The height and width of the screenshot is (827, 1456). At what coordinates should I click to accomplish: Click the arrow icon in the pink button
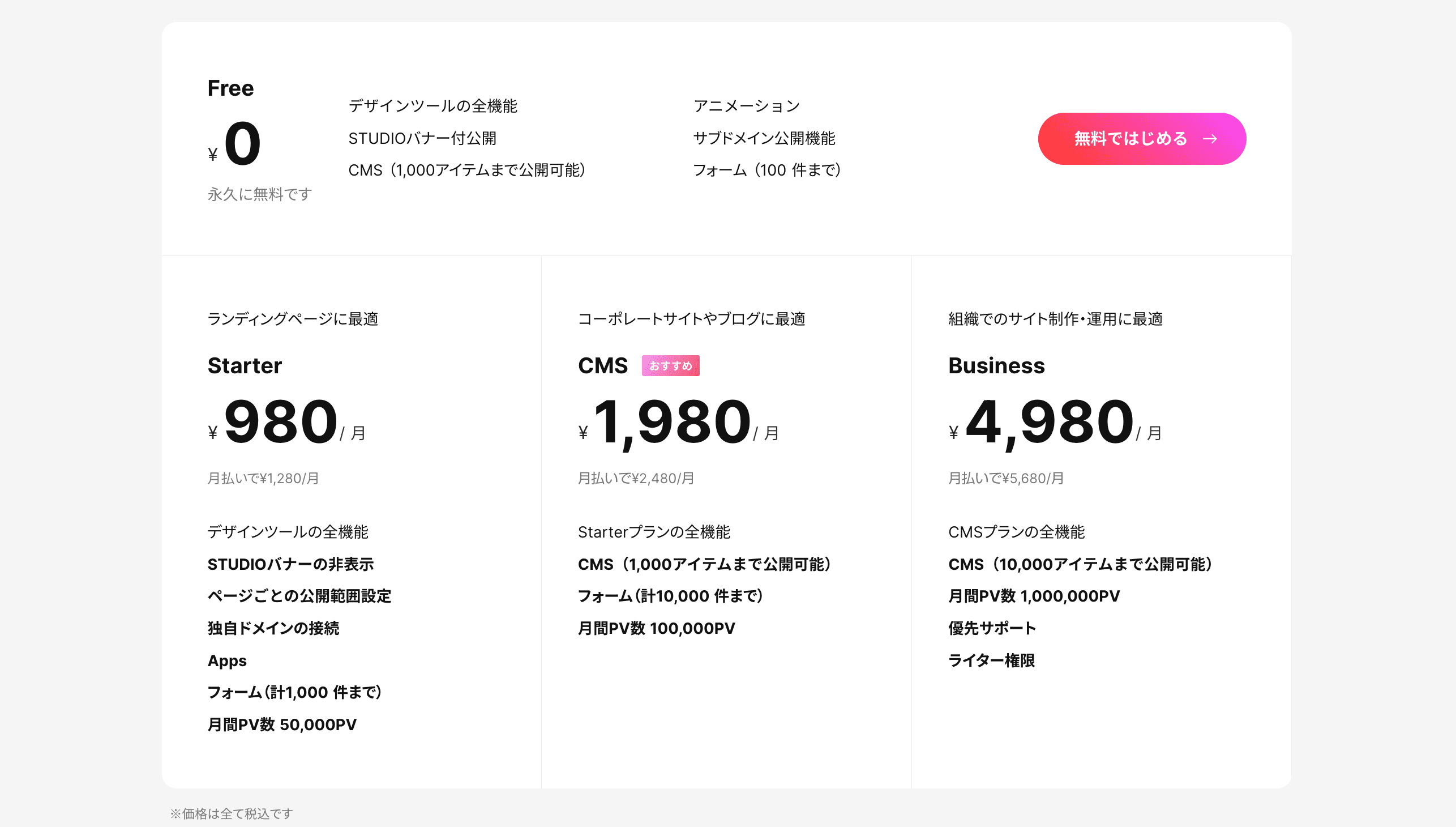1210,139
